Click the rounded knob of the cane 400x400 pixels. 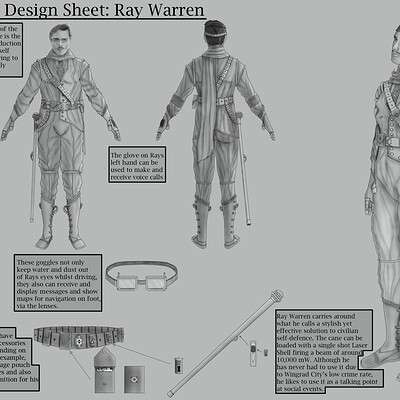[x=277, y=296]
